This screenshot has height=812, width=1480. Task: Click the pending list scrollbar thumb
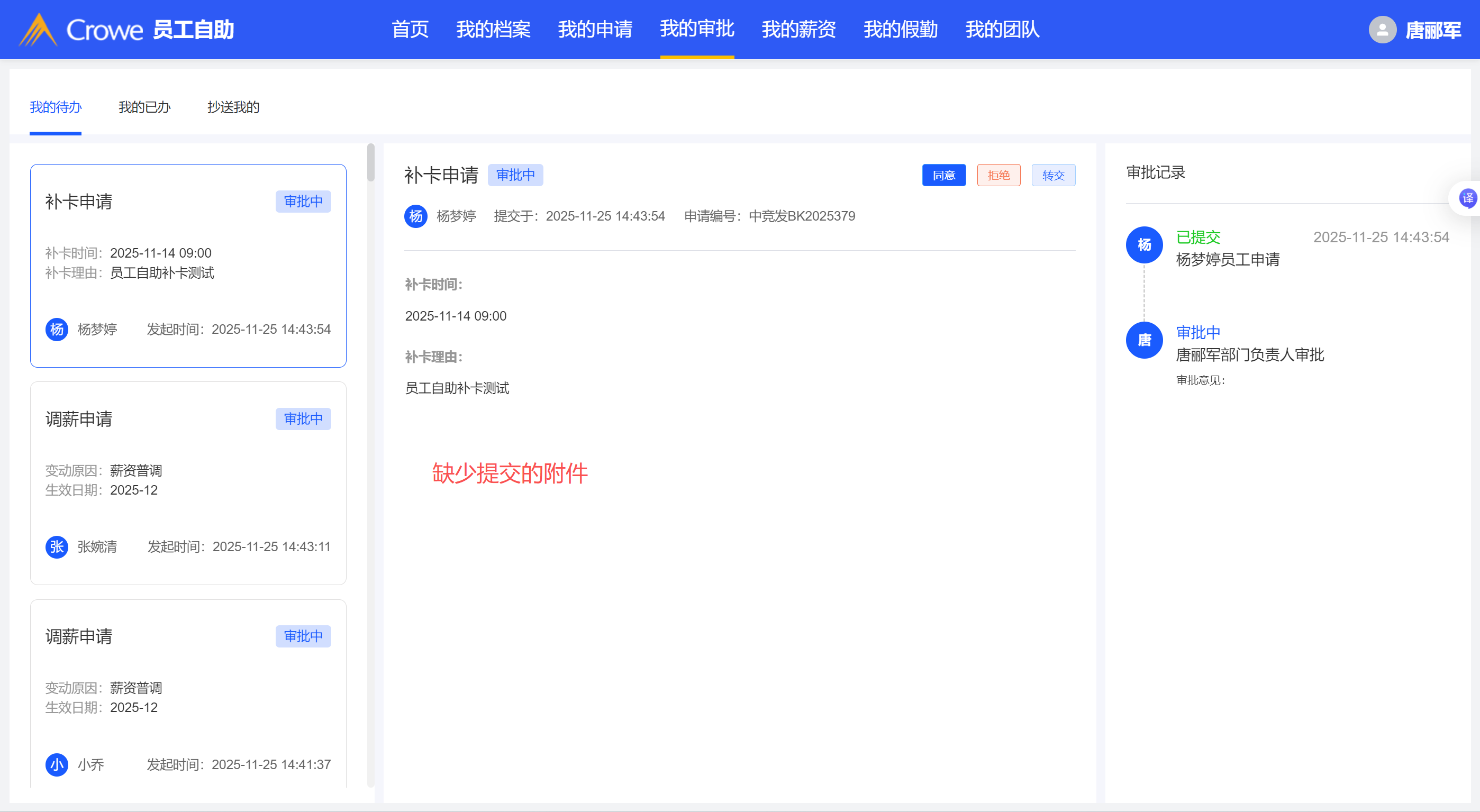[370, 162]
